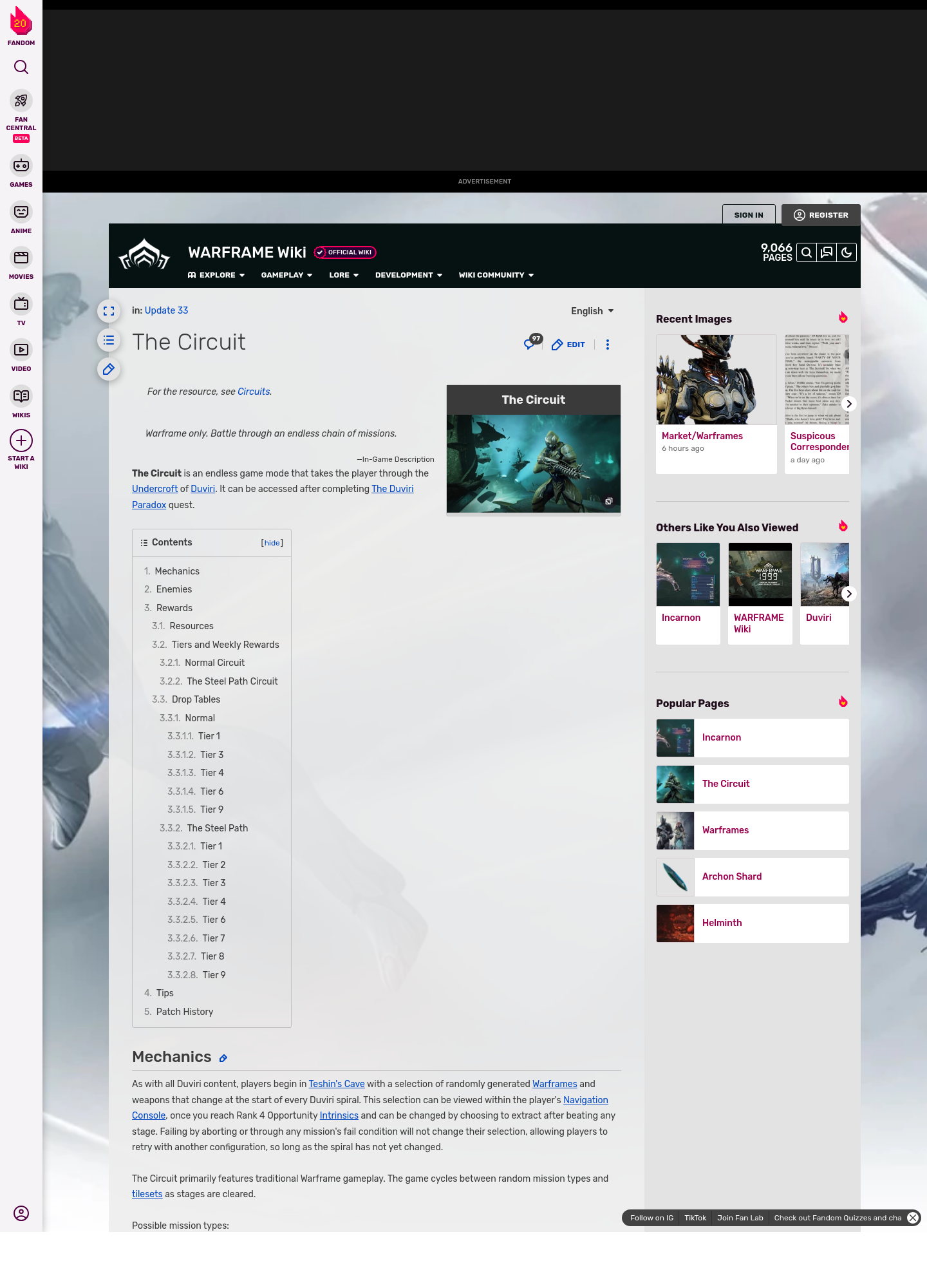Click the flame icon beside Recent Images
Viewport: 927px width, 1288px height.
[843, 317]
